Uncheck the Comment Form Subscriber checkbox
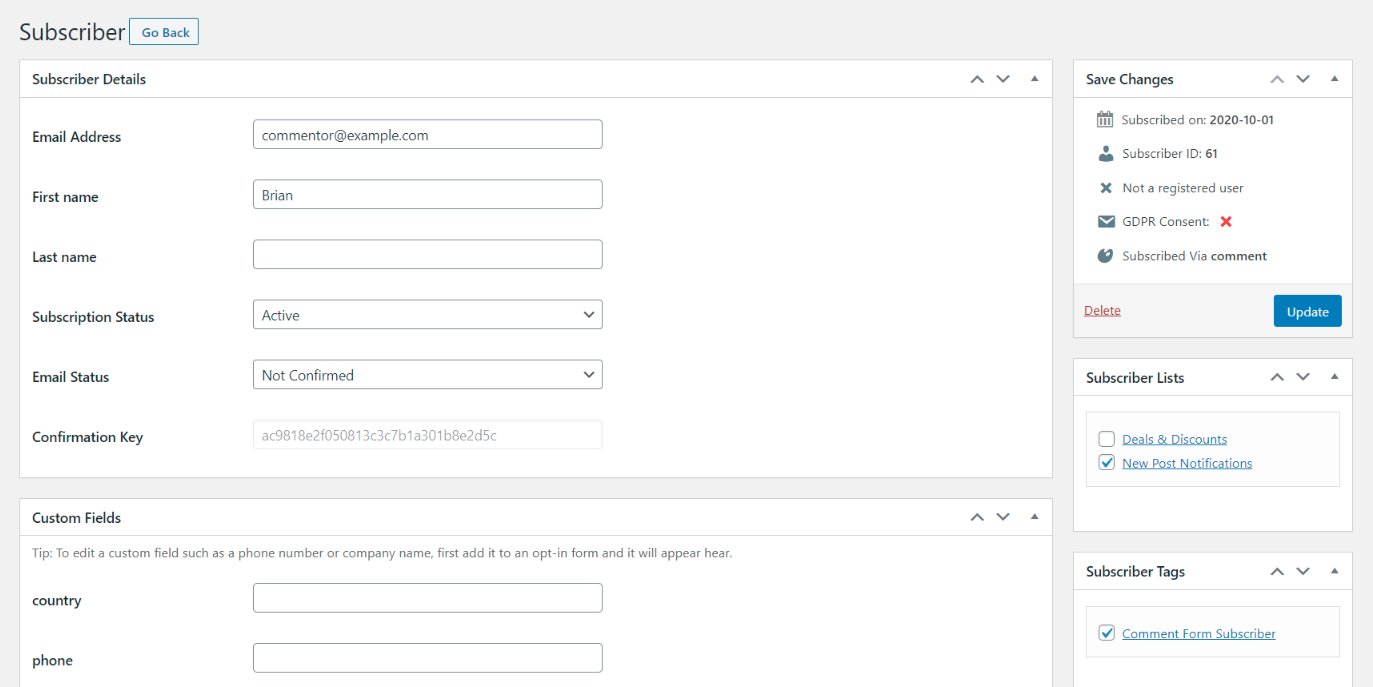 coord(1106,633)
